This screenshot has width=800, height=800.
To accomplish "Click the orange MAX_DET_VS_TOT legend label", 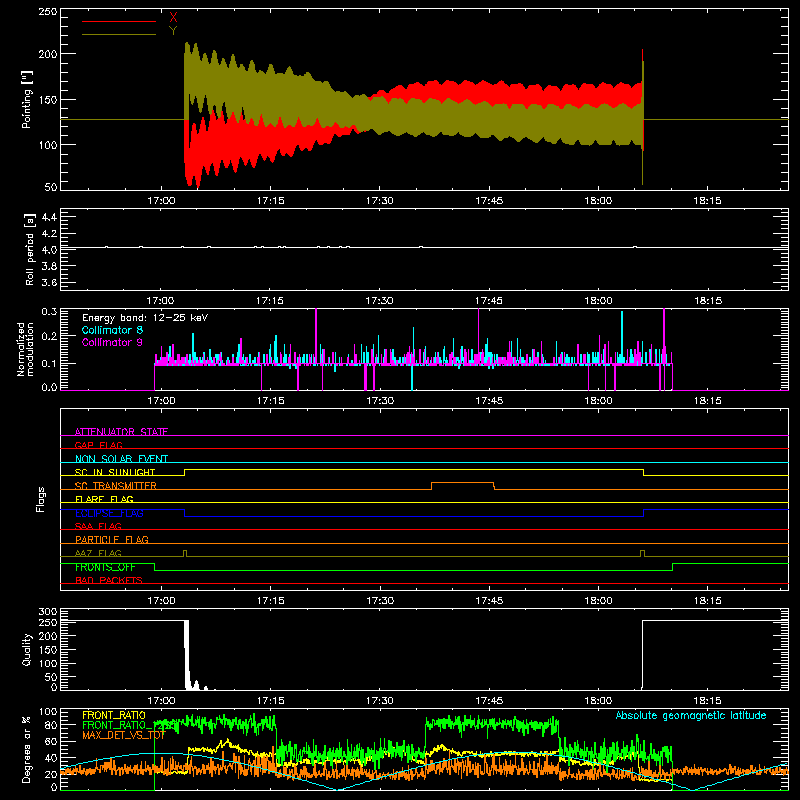I will [123, 735].
